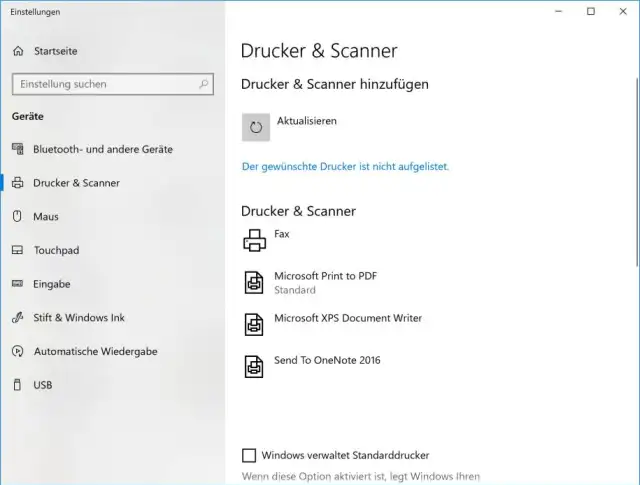640x485 pixels.
Task: Click the Startseite home icon
Action: click(18, 51)
